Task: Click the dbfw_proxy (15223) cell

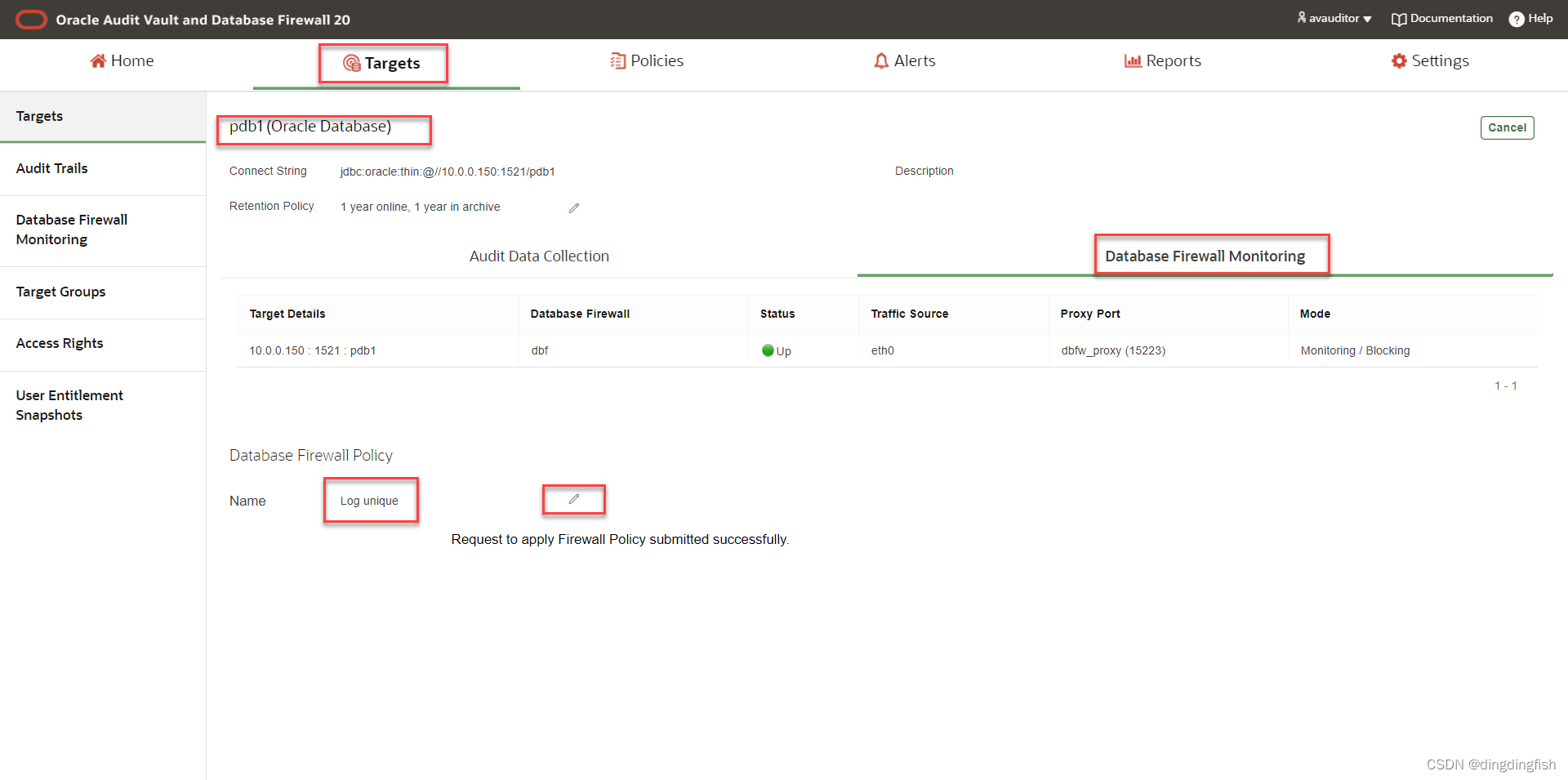Action: (x=1113, y=350)
